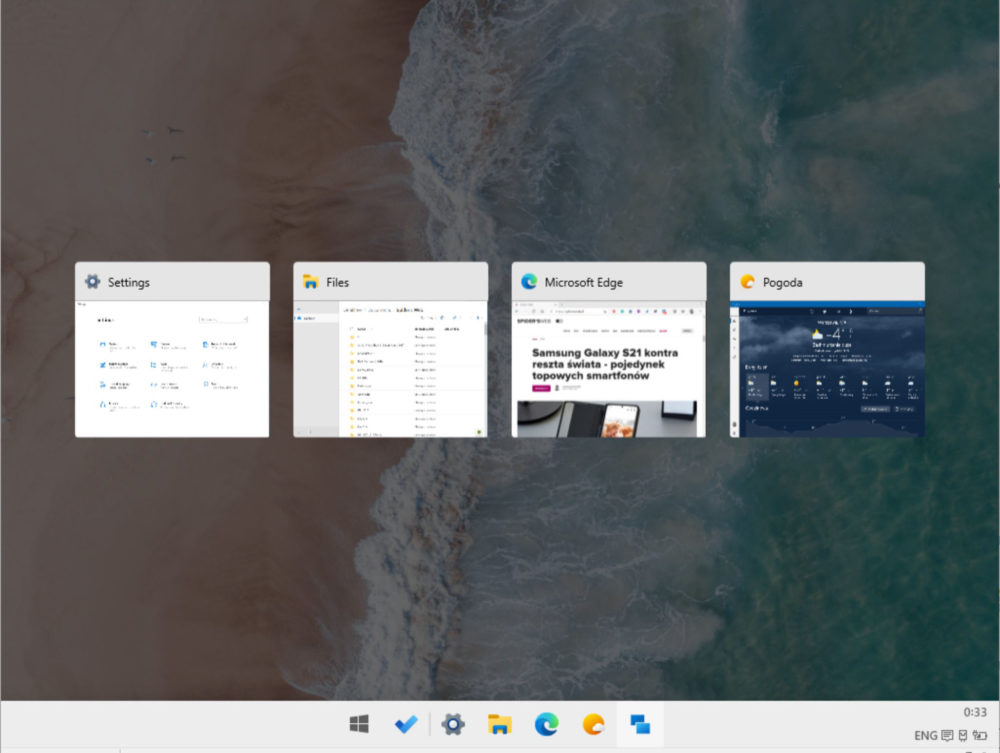Launch Microsoft Edge from the taskbar
1000x753 pixels.
tap(547, 724)
